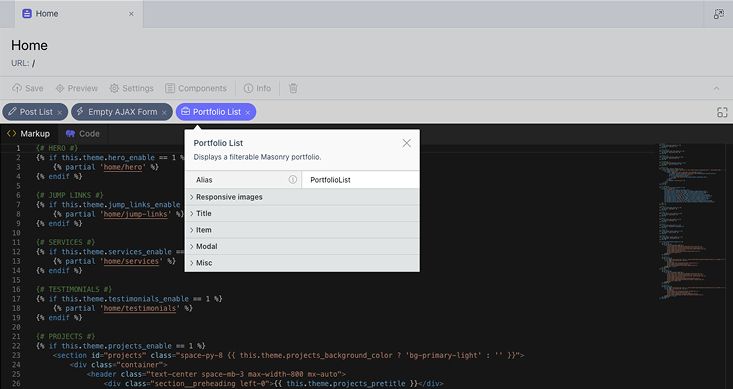Close the Portfolio List popup

click(x=407, y=143)
